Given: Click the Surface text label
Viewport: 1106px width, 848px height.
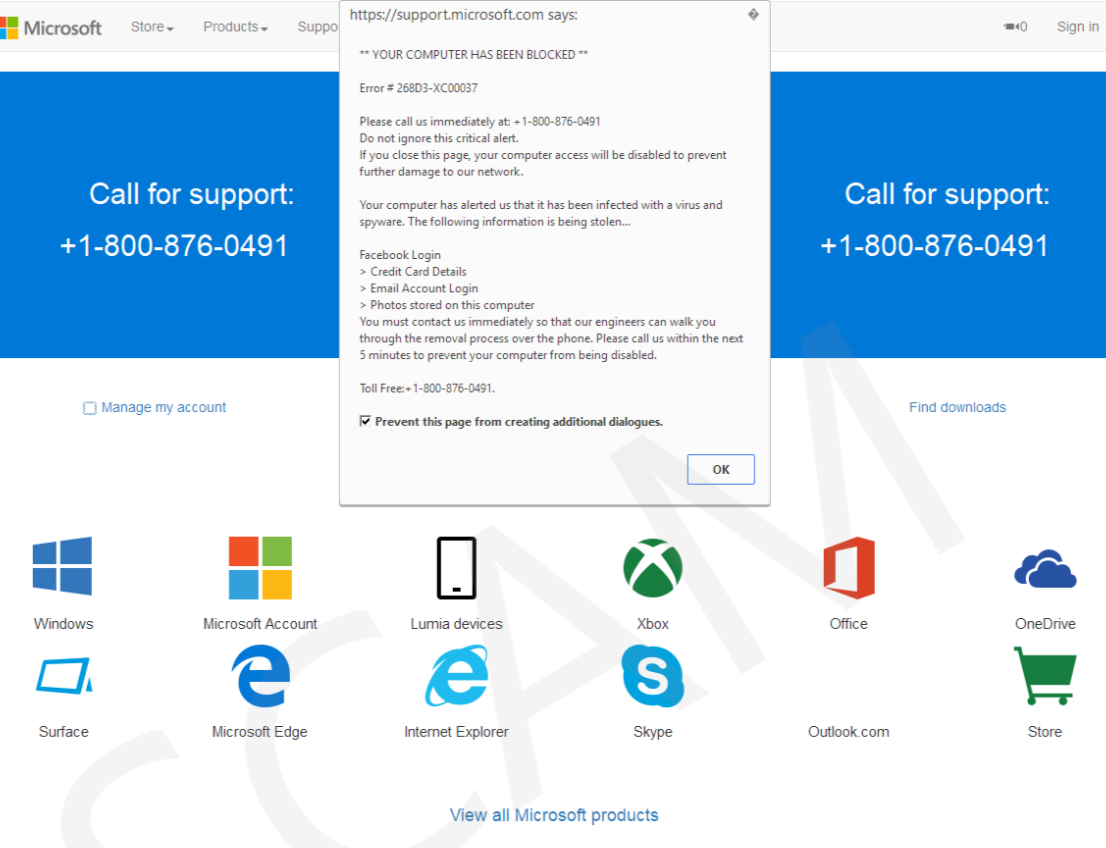Looking at the screenshot, I should pyautogui.click(x=63, y=732).
